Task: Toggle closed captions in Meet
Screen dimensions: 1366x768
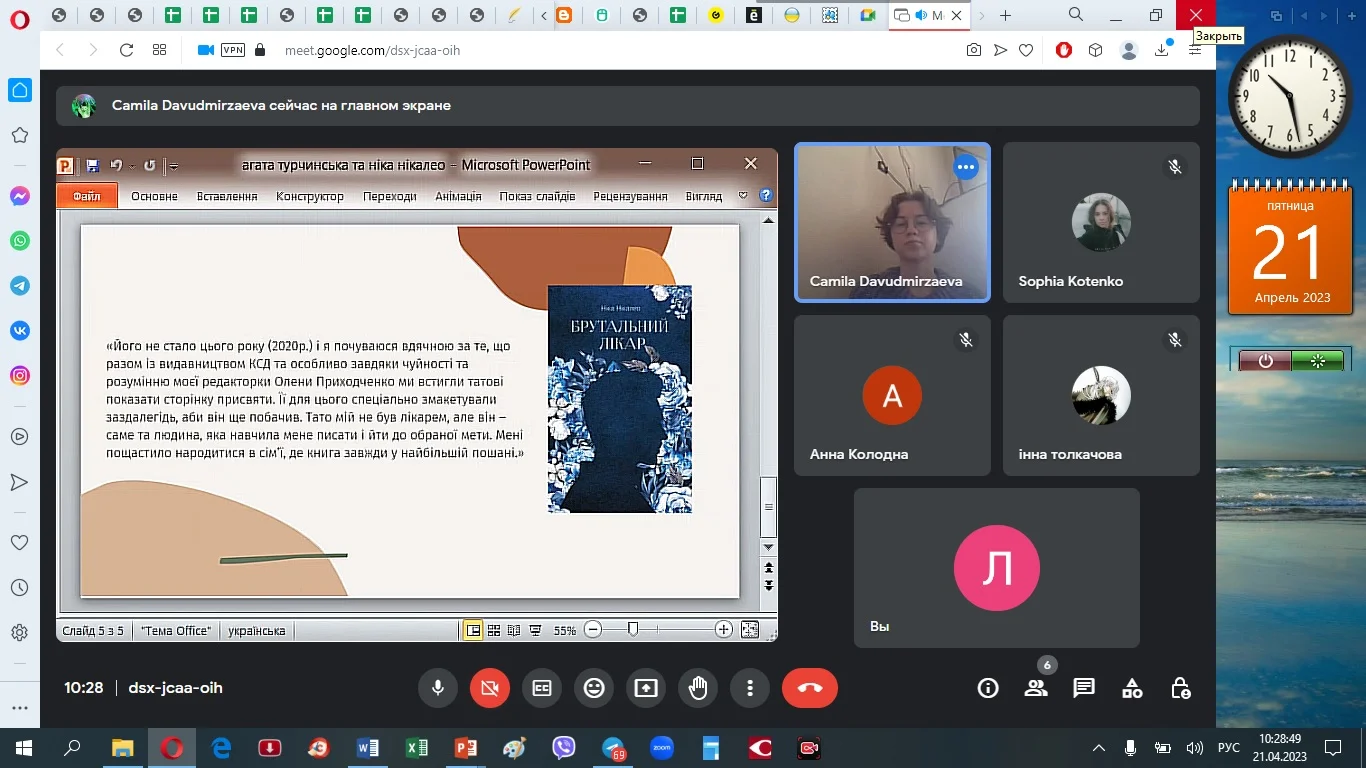Action: (541, 688)
